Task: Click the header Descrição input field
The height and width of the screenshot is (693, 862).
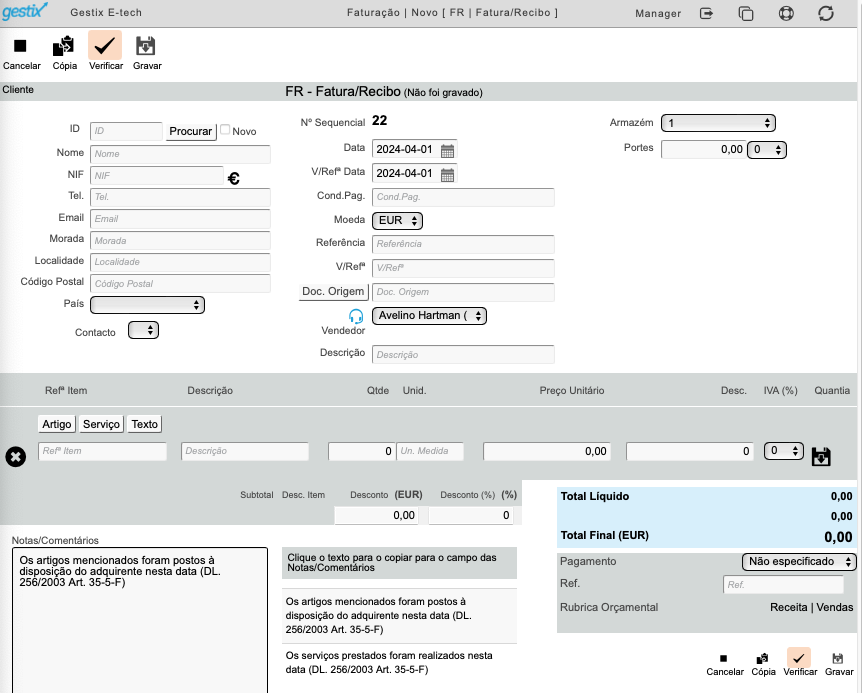Action: 463,354
